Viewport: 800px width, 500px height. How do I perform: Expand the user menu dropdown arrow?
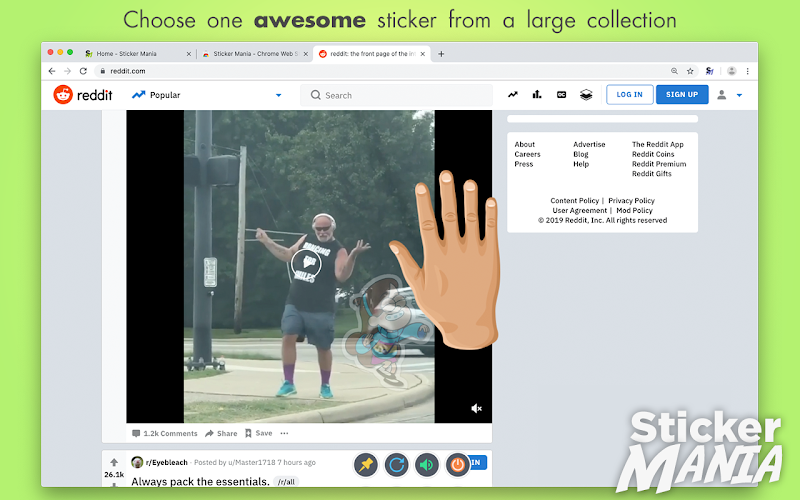pos(739,95)
